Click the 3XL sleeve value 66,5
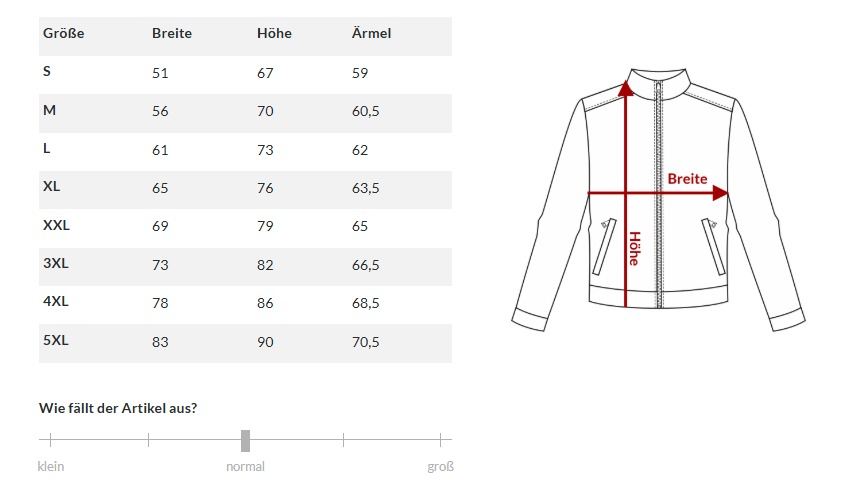The image size is (845, 496). coord(365,265)
